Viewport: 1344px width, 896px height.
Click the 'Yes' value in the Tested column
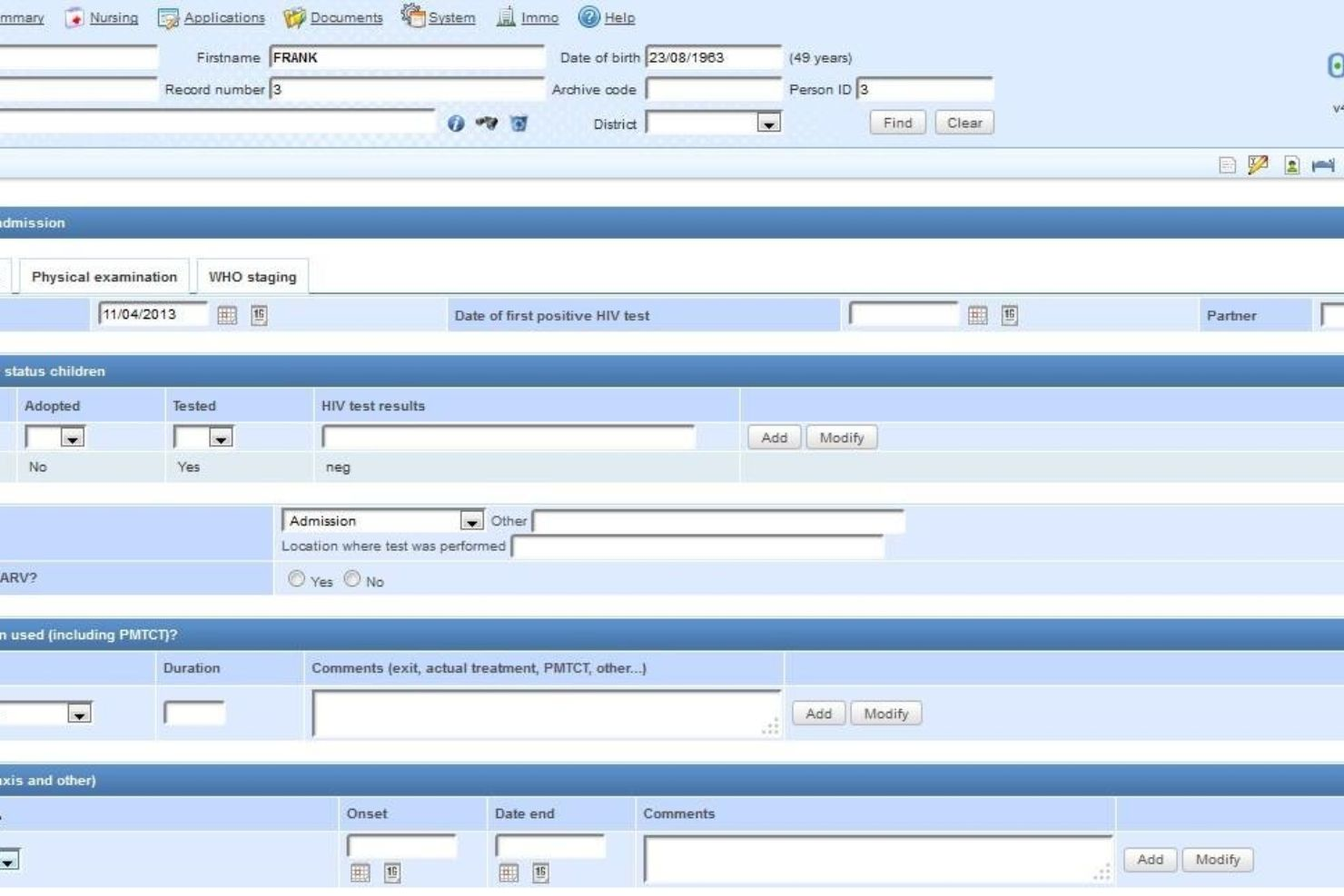coord(188,467)
